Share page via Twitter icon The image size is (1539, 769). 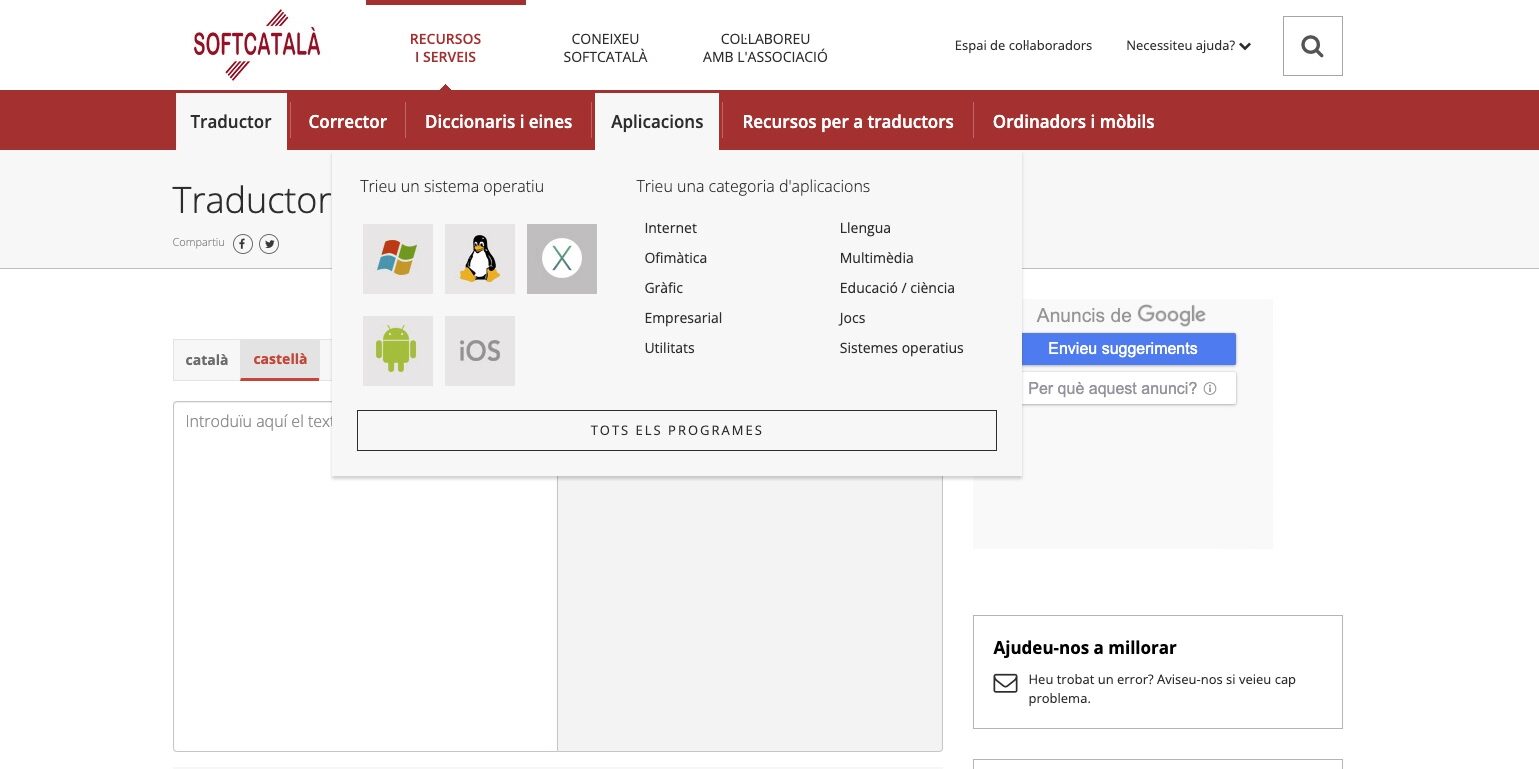click(269, 244)
